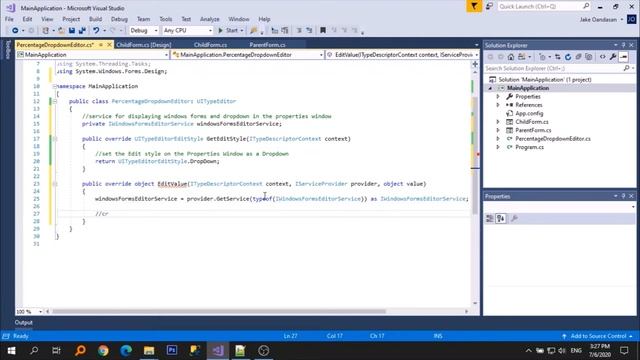Viewport: 640px width, 360px height.
Task: Open Chrome from the Windows taskbar
Action: (x=103, y=350)
